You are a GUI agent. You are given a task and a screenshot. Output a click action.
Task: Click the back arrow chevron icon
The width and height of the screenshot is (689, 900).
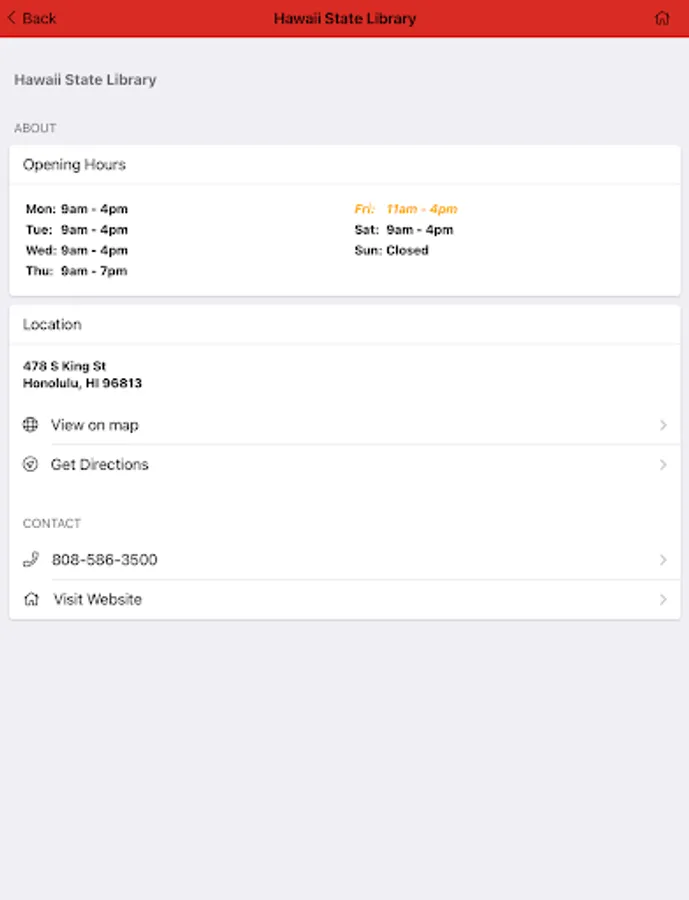click(x=12, y=18)
